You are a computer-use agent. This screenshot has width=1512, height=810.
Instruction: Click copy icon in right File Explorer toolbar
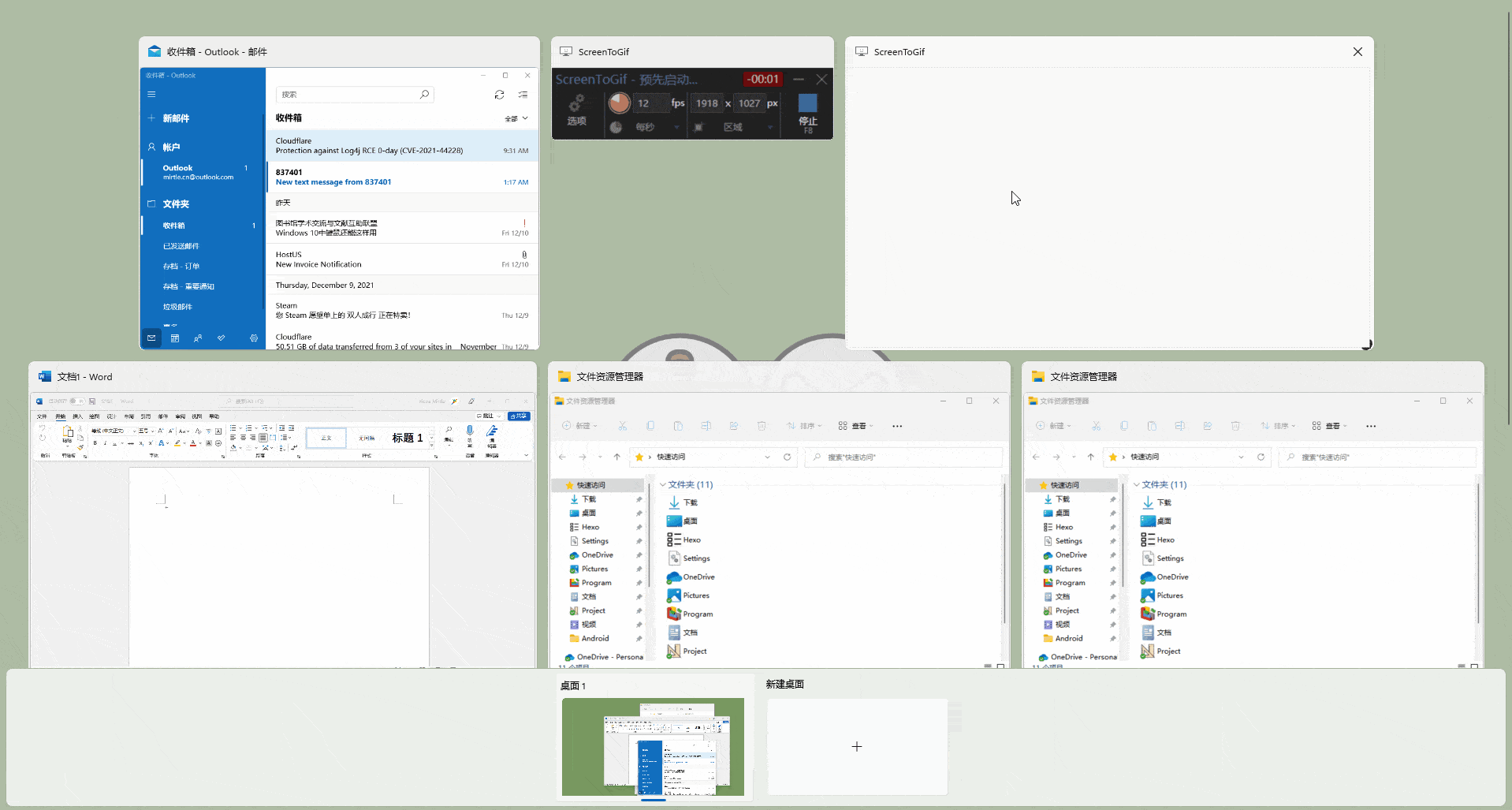coord(1124,426)
